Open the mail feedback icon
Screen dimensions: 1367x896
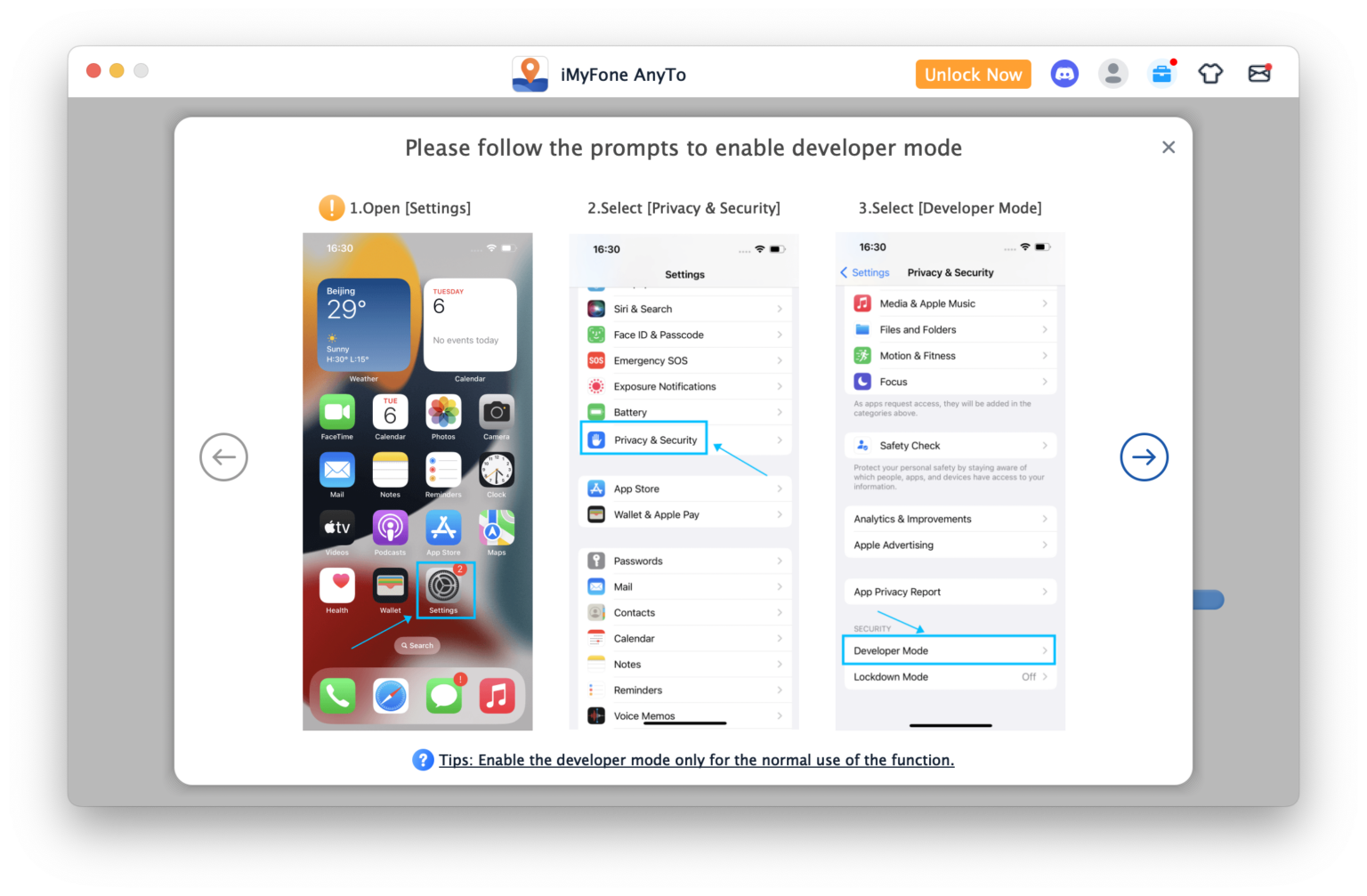tap(1259, 74)
